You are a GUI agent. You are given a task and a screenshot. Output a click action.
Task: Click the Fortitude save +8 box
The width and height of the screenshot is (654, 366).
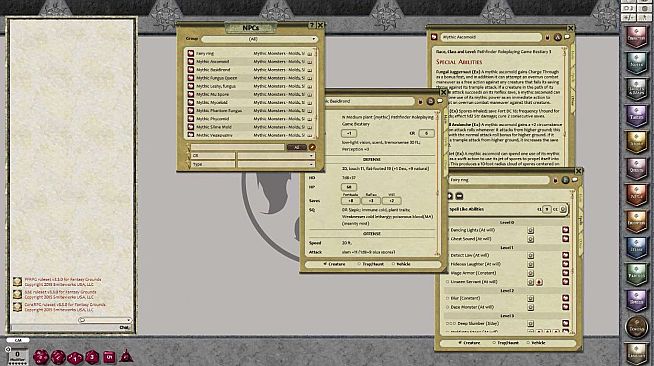click(x=350, y=201)
